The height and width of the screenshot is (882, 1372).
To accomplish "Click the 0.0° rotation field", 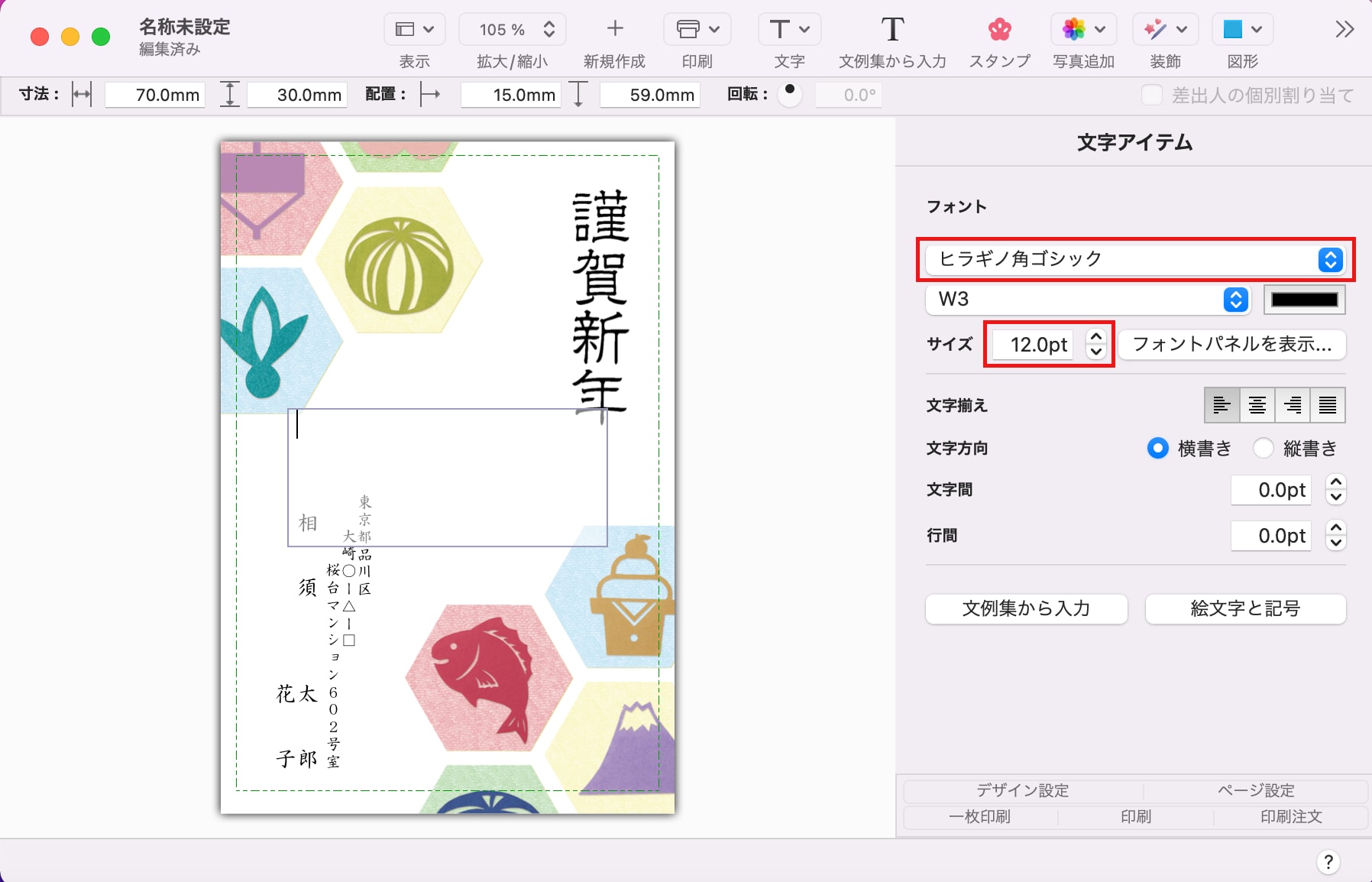I will tap(849, 95).
